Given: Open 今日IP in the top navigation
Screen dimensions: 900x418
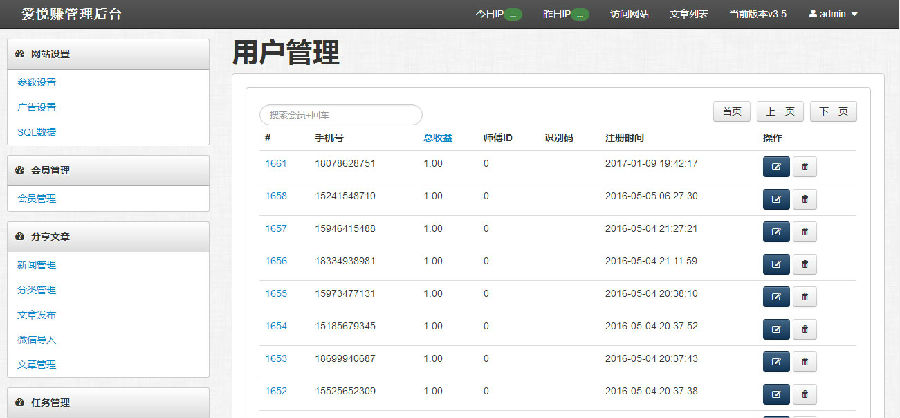Looking at the screenshot, I should coord(499,14).
